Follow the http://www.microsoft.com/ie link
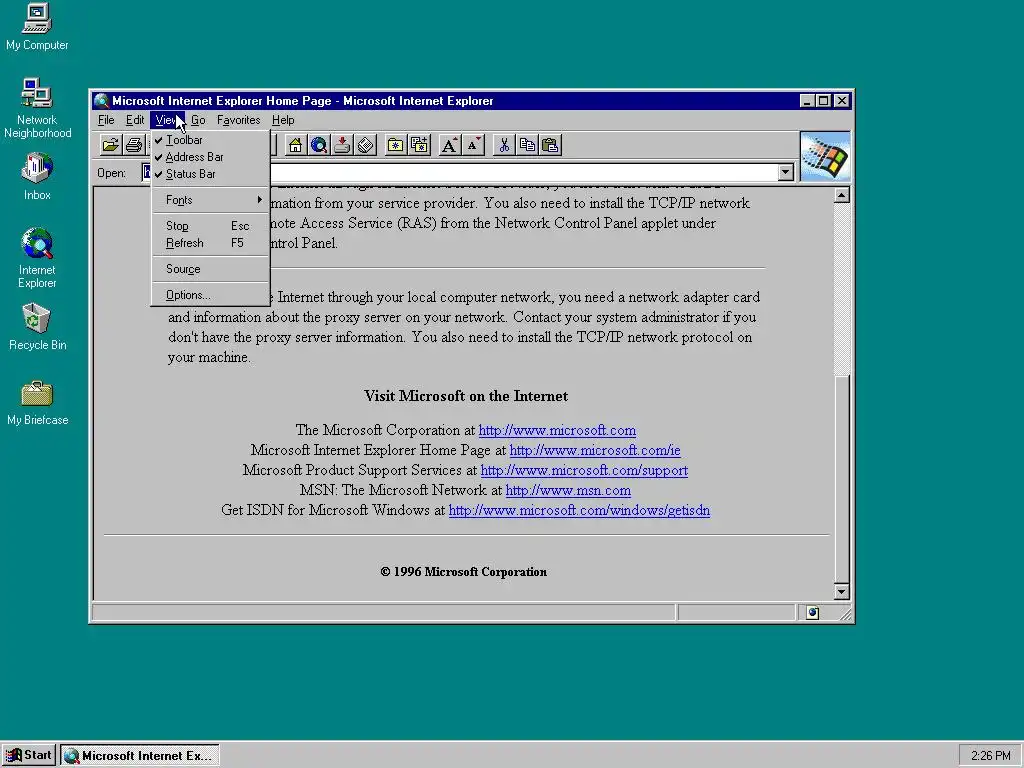The image size is (1024, 768). [595, 451]
